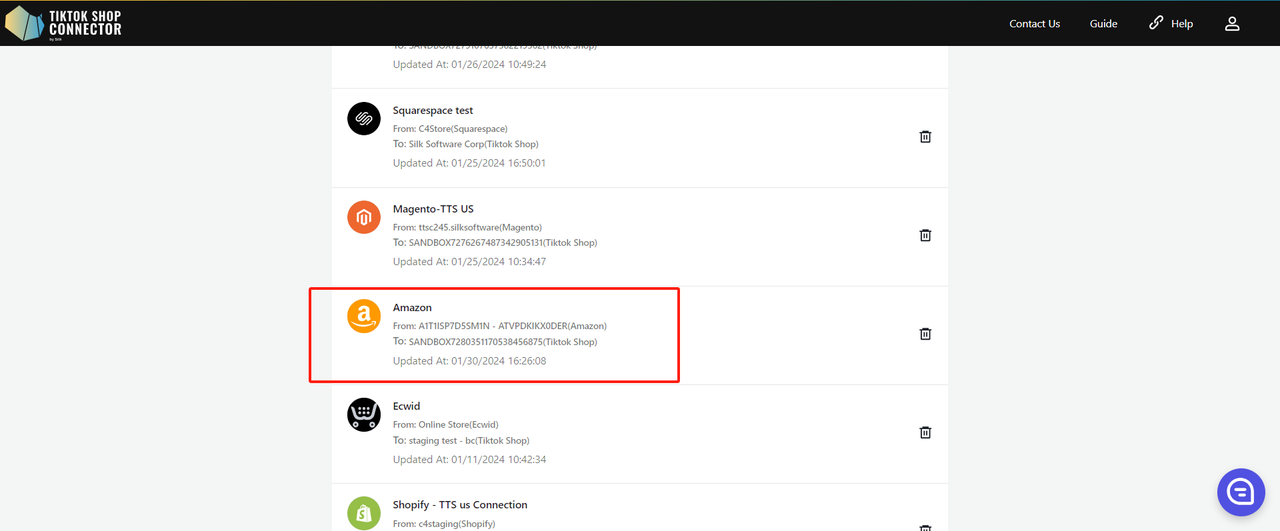Delete the Amazon connection
Viewport: 1280px width, 531px height.
[925, 334]
